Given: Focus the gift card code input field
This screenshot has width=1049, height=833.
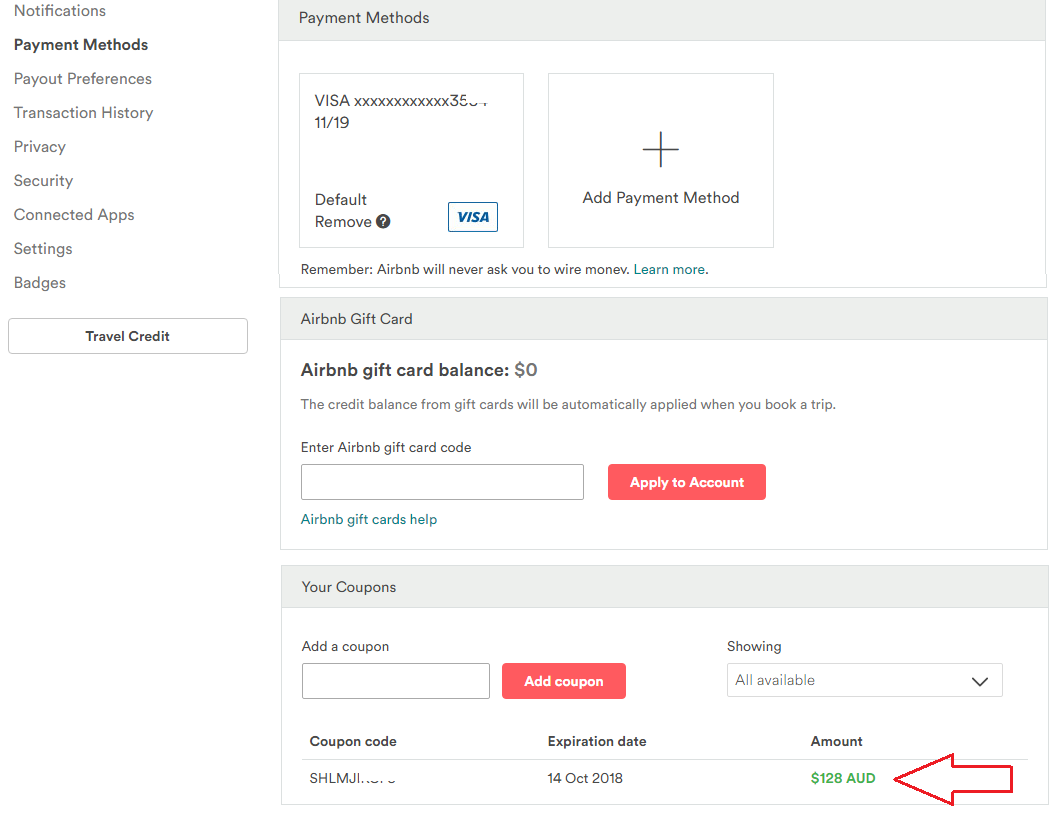Looking at the screenshot, I should click(x=442, y=482).
